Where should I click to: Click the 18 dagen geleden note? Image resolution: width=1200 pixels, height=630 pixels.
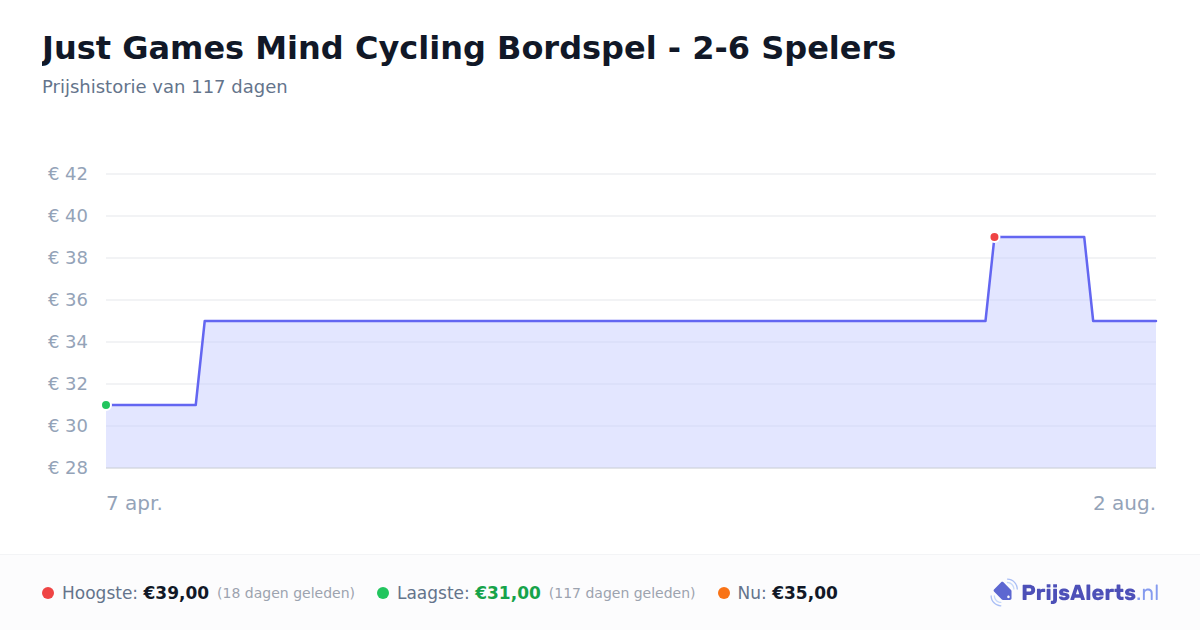pyautogui.click(x=286, y=593)
